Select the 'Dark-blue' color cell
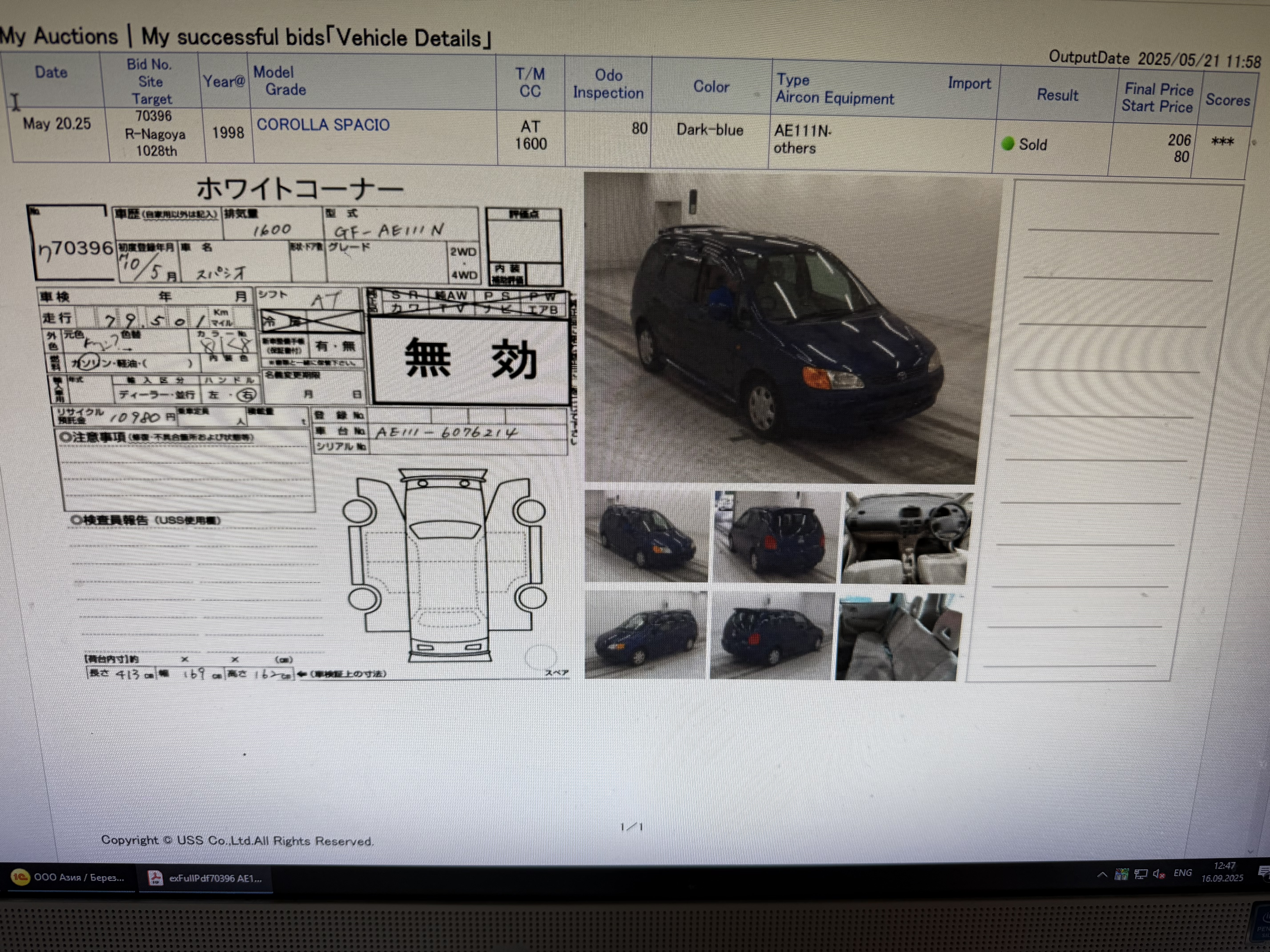The height and width of the screenshot is (952, 1270). pyautogui.click(x=710, y=130)
